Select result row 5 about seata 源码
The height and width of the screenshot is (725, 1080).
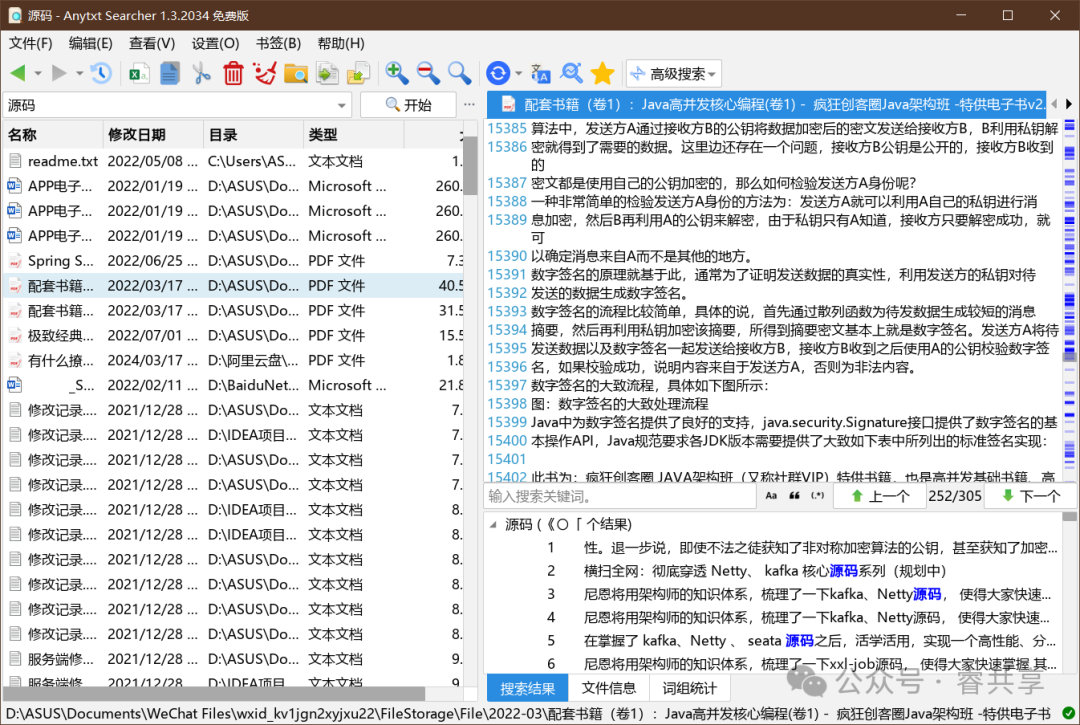click(x=773, y=641)
